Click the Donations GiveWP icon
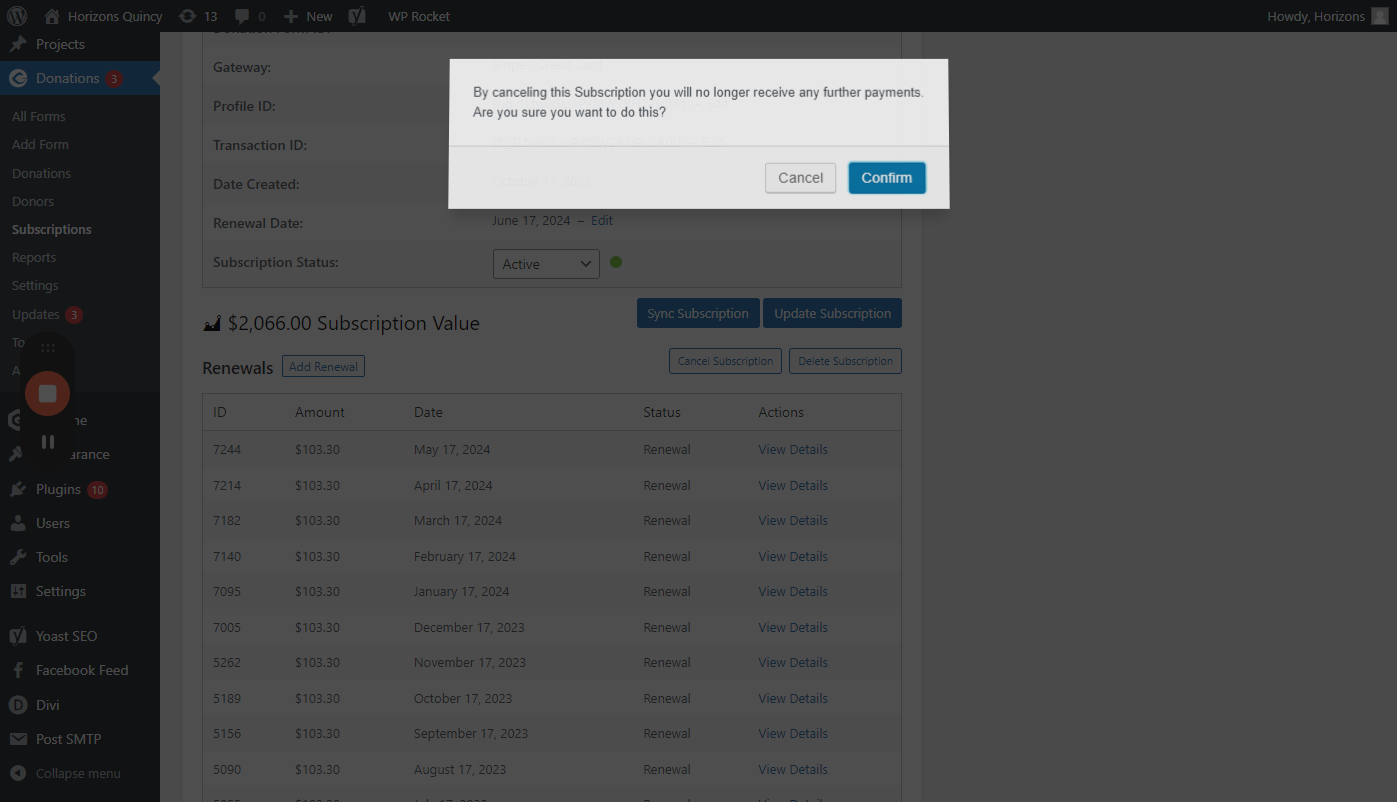Screen dimensions: 1397x802 (18, 78)
